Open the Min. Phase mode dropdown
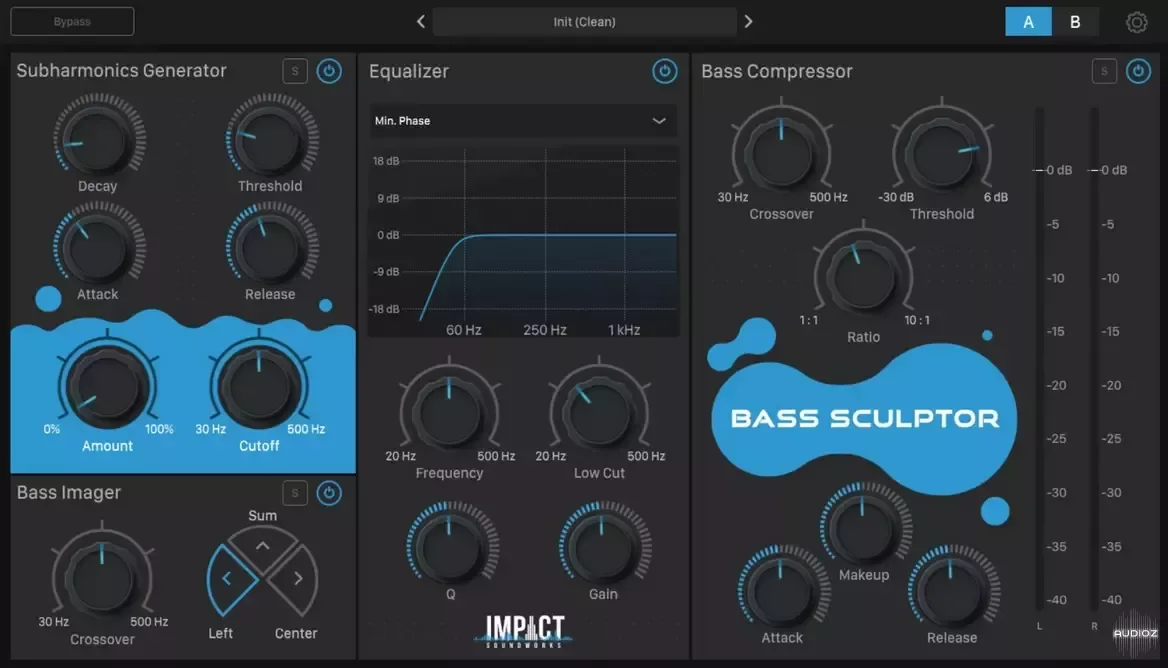This screenshot has width=1168, height=668. click(523, 121)
